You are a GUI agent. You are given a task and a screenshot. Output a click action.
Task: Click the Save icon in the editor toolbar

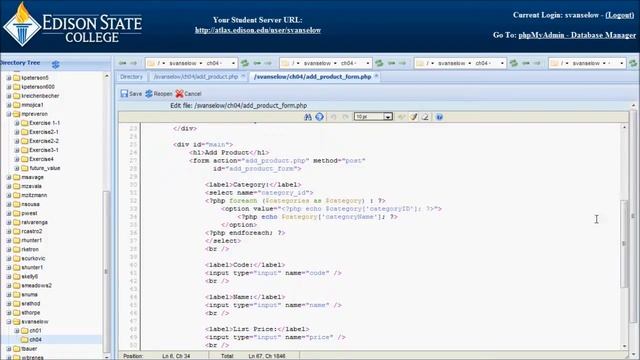[x=124, y=93]
